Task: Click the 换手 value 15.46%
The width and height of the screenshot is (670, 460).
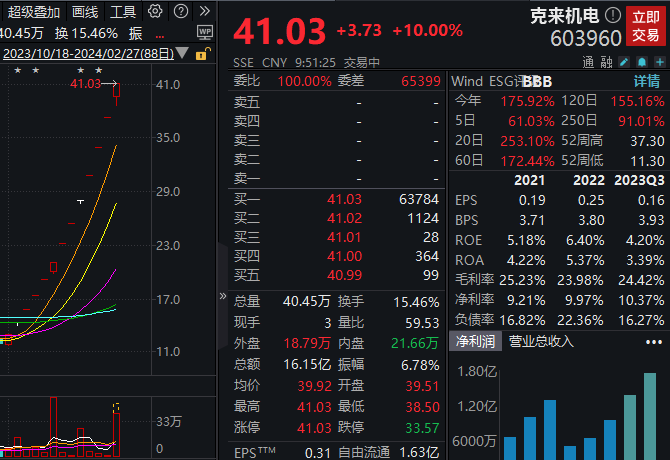Action: coord(416,302)
